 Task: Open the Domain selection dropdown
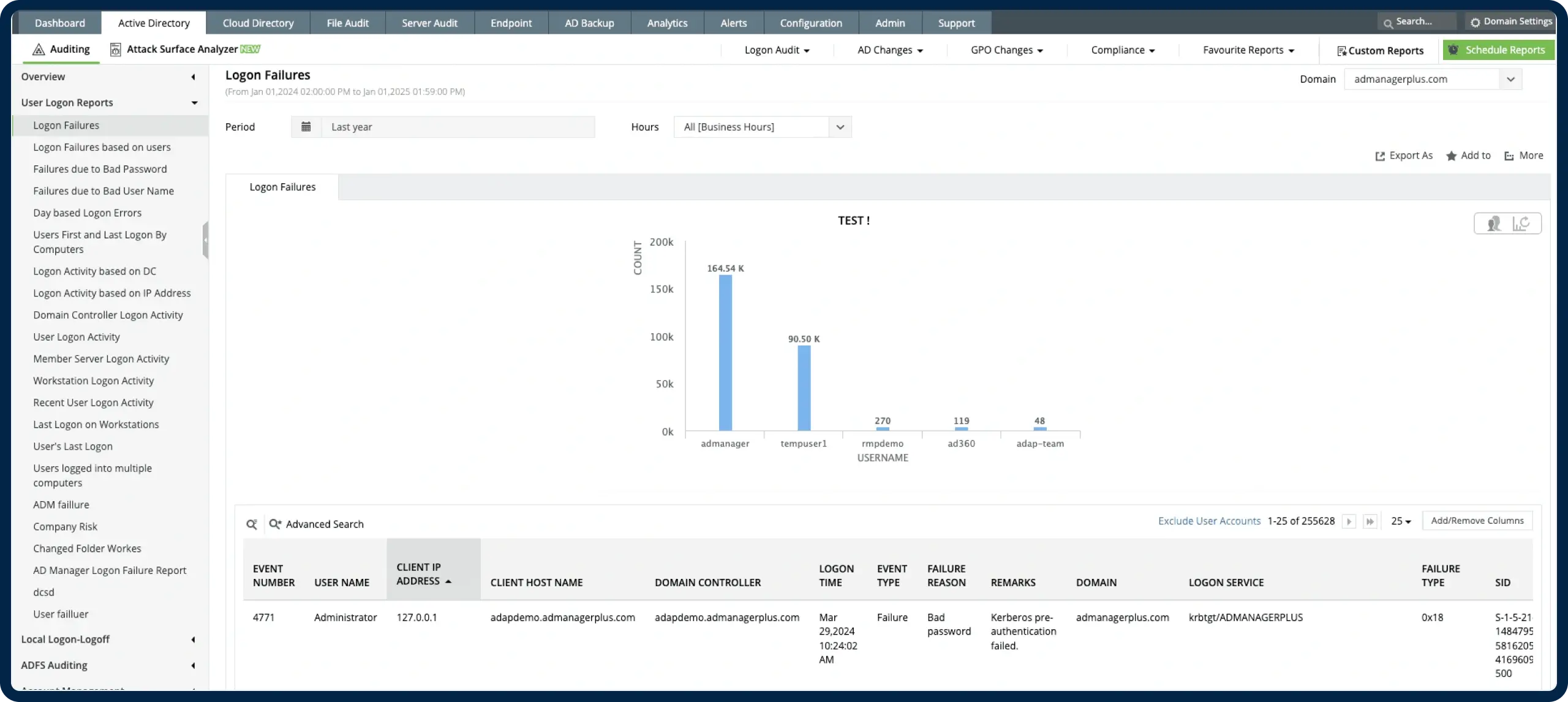click(1510, 79)
